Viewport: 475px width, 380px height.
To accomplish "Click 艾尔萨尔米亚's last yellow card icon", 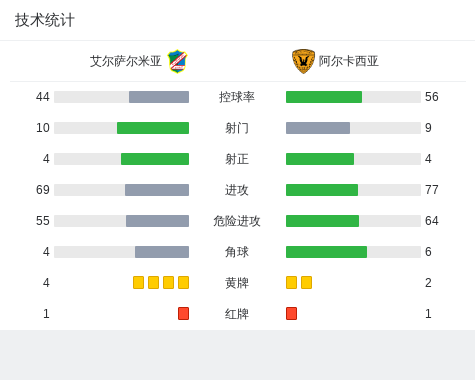I will (183, 283).
